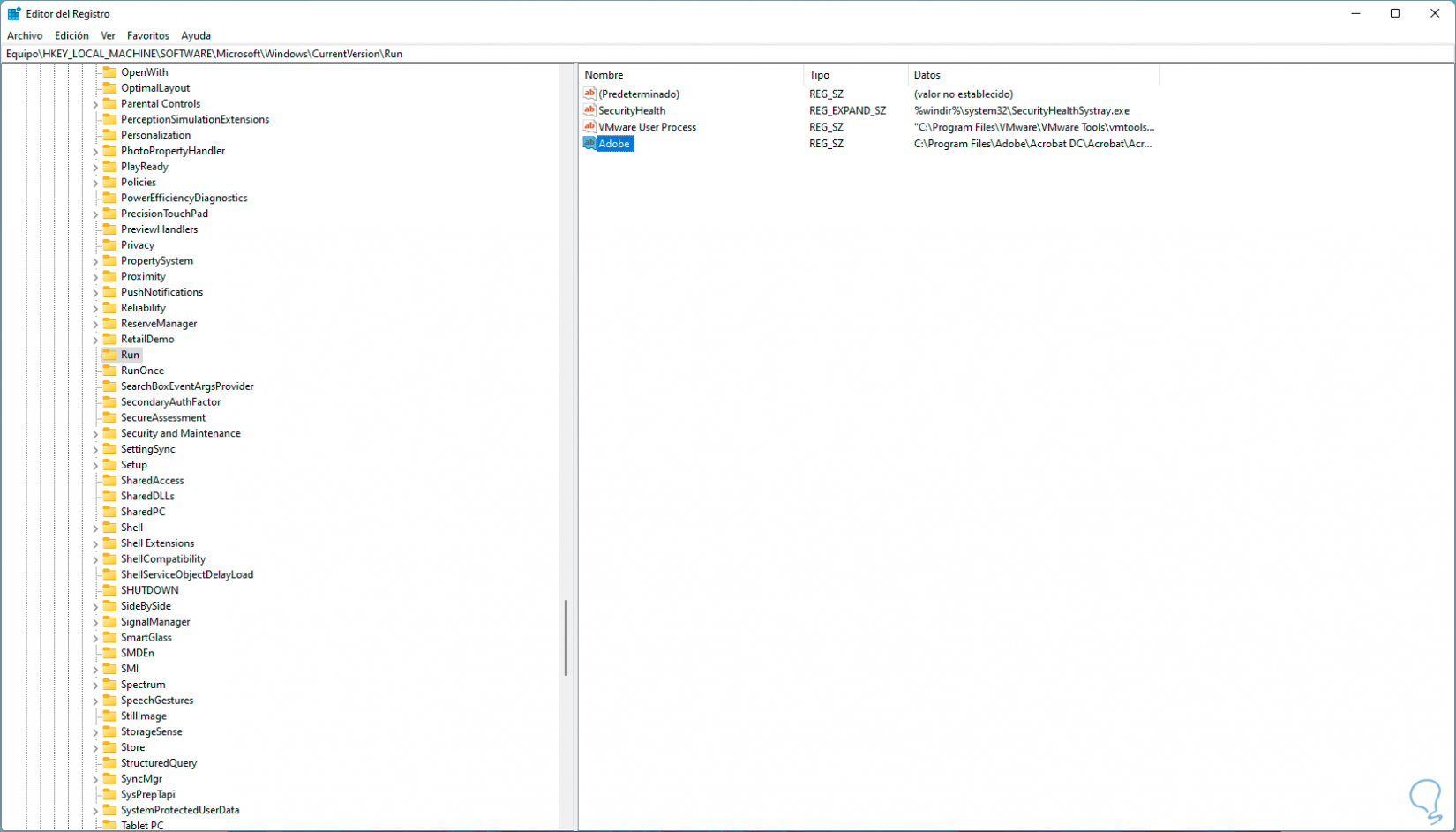The width and height of the screenshot is (1456, 832).
Task: Click the RunOnce folder icon
Action: click(x=109, y=371)
